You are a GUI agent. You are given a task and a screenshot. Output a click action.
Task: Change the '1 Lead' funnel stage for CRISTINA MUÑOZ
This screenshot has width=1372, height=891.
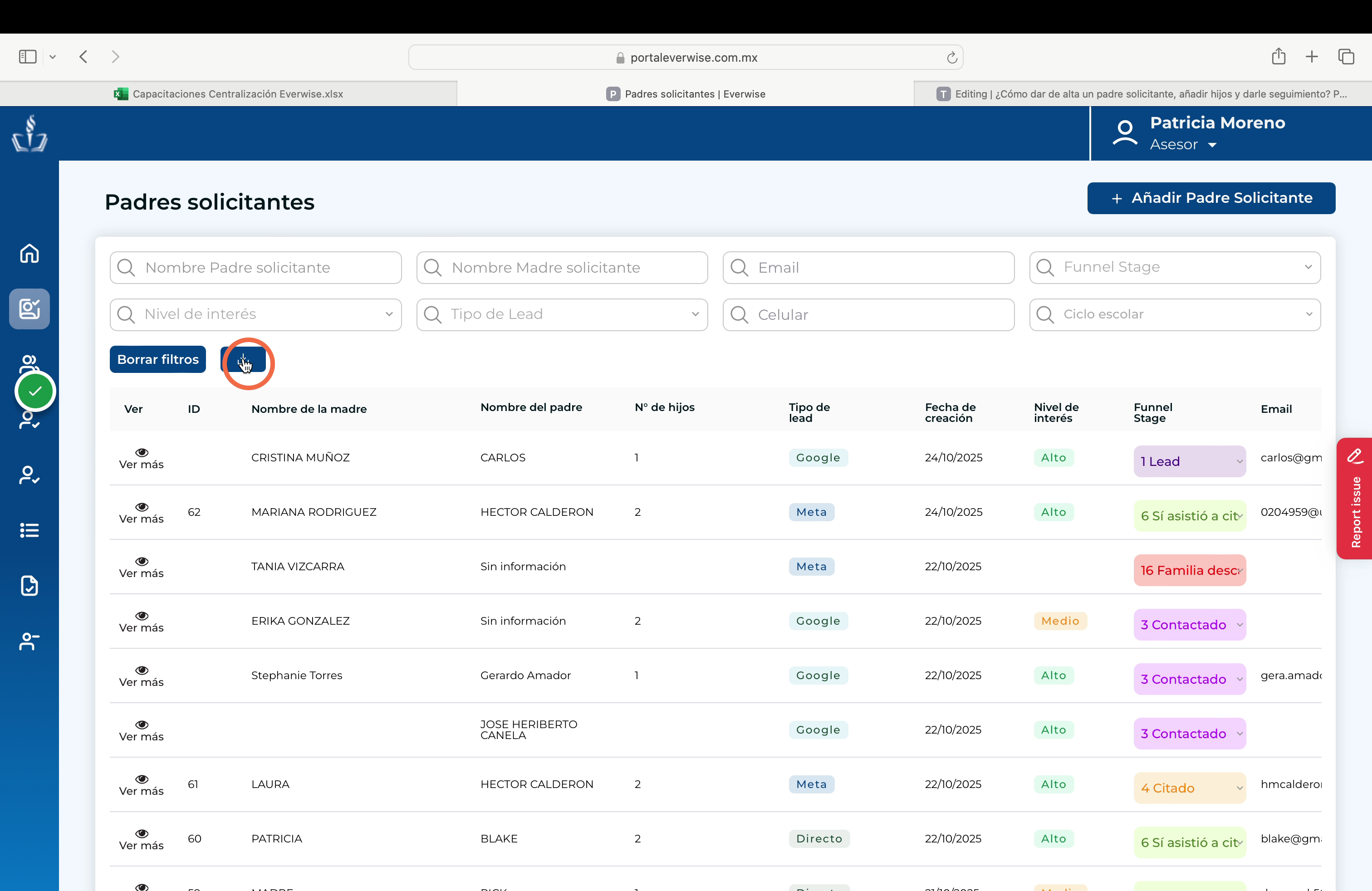[x=1189, y=462]
